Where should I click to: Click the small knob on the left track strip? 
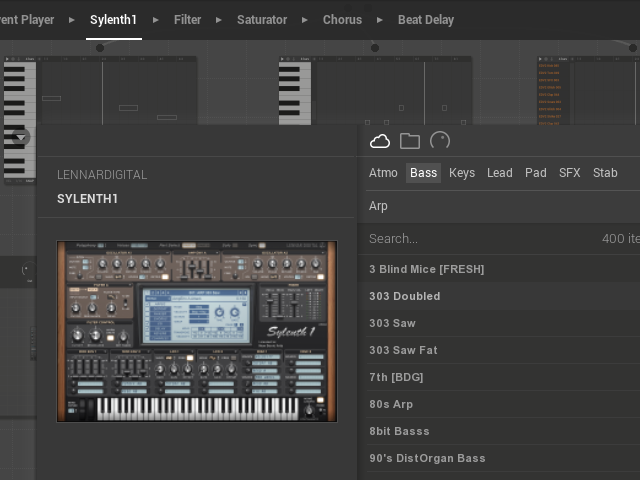pyautogui.click(x=28, y=270)
